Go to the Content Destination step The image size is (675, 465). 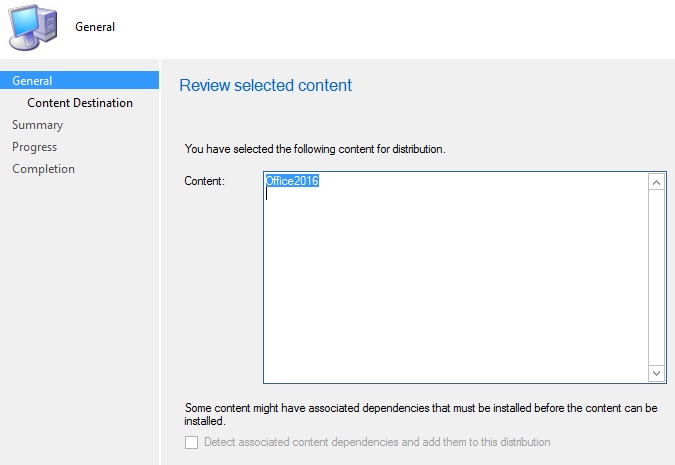[80, 103]
